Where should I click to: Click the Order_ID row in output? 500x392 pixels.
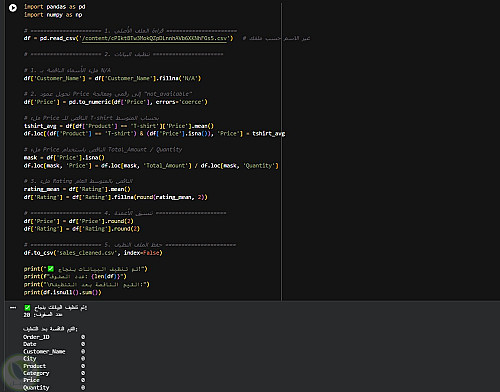coord(54,337)
